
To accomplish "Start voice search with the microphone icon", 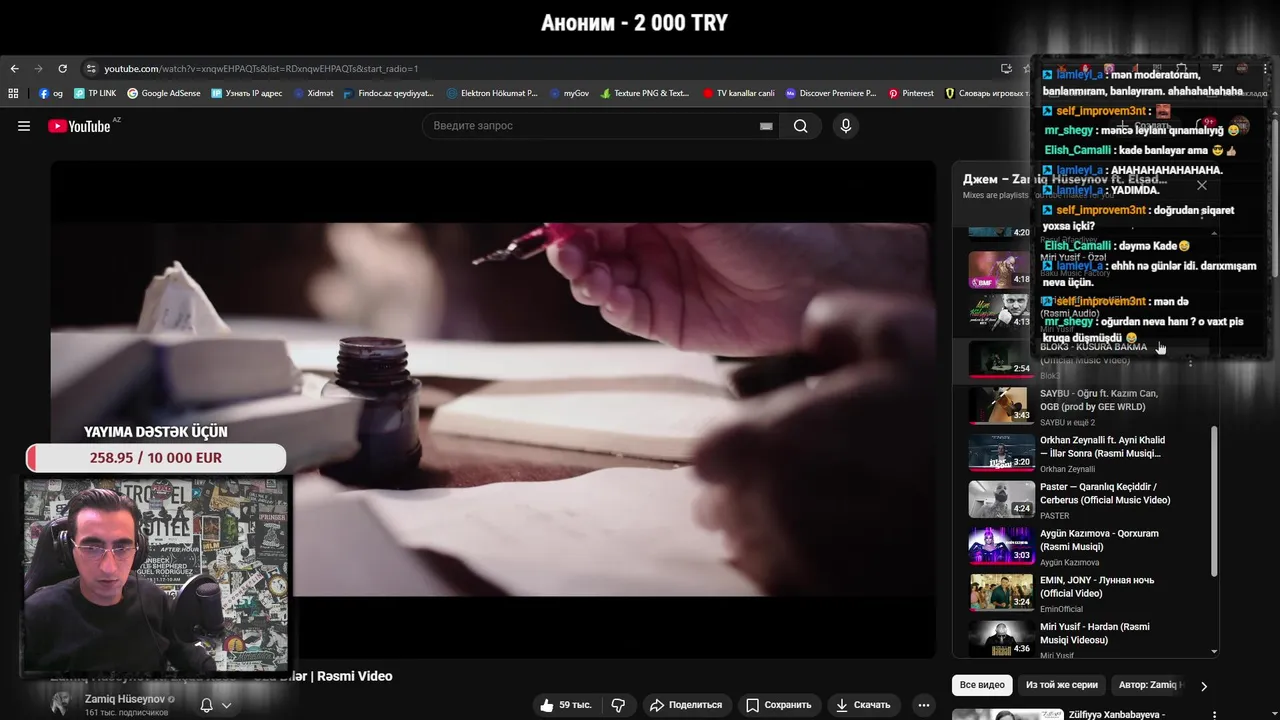I will 846,126.
